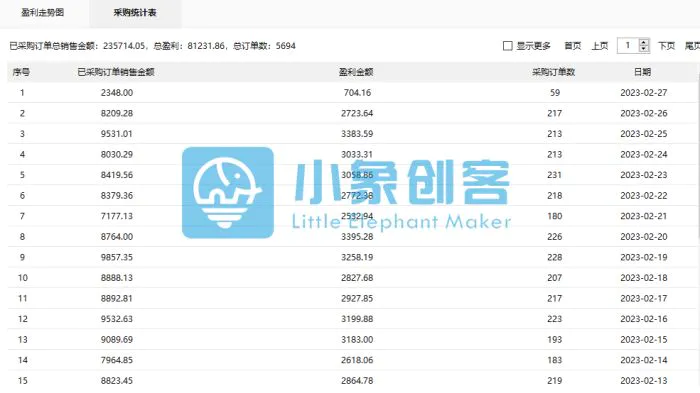Select profit cell 2618.06
Viewport: 700px width, 393px height.
(x=357, y=360)
